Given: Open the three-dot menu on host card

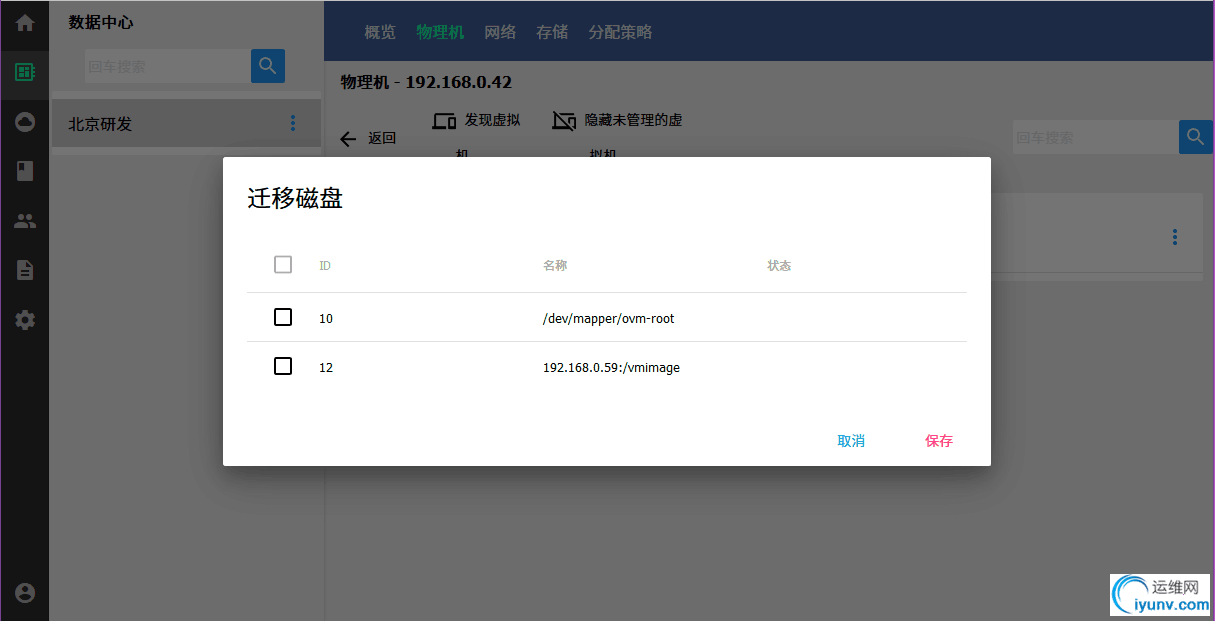Looking at the screenshot, I should [x=1175, y=237].
